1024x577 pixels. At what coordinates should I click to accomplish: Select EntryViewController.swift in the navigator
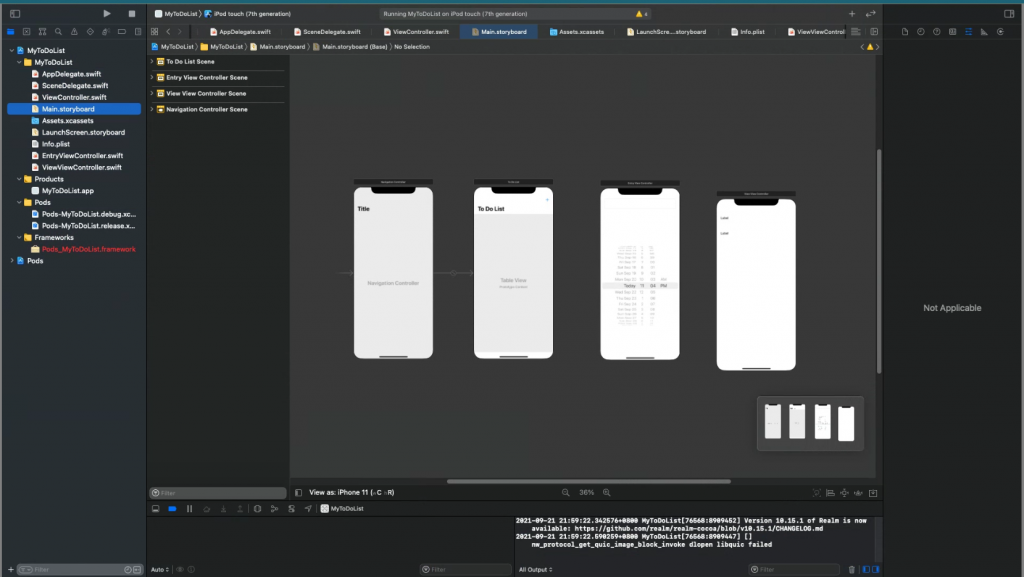pos(83,155)
